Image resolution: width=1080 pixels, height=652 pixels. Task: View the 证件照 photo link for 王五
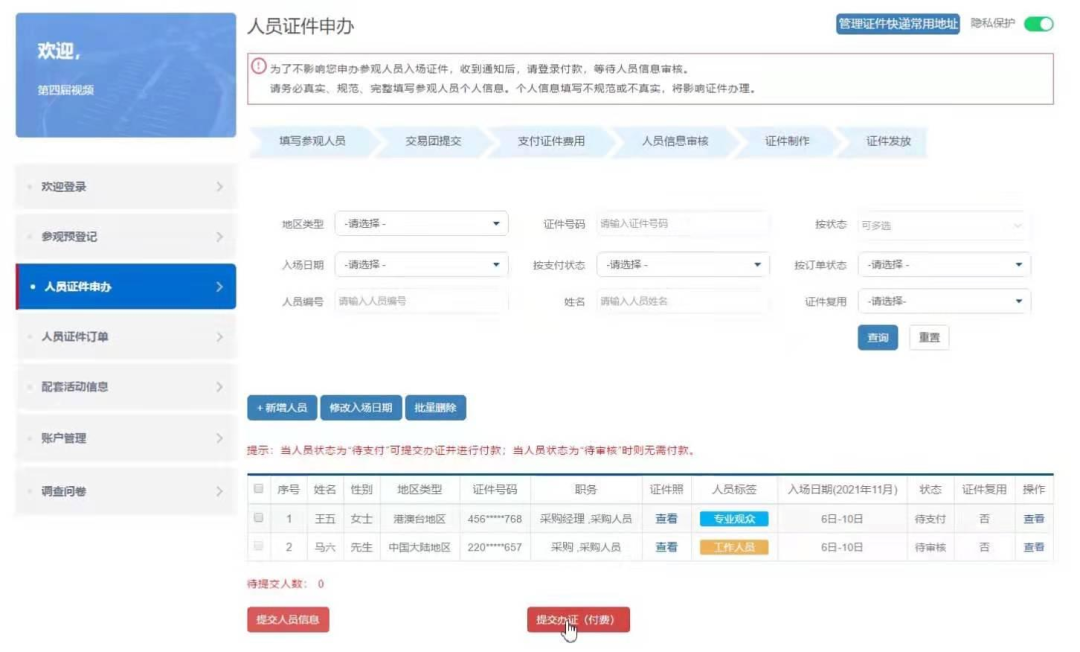(x=666, y=519)
